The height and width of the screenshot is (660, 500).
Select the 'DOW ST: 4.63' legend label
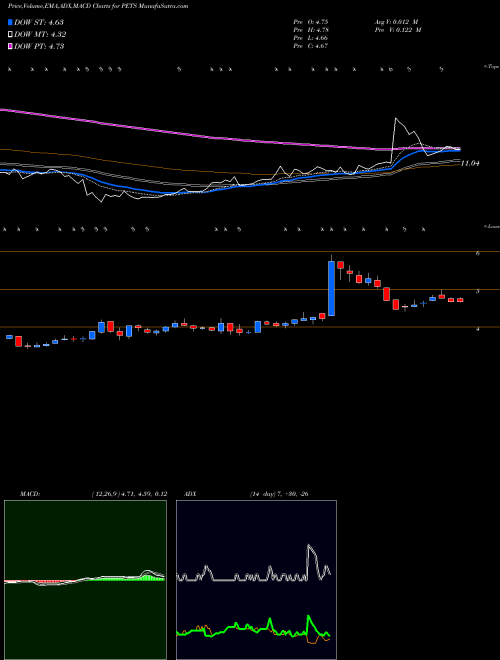click(x=39, y=23)
